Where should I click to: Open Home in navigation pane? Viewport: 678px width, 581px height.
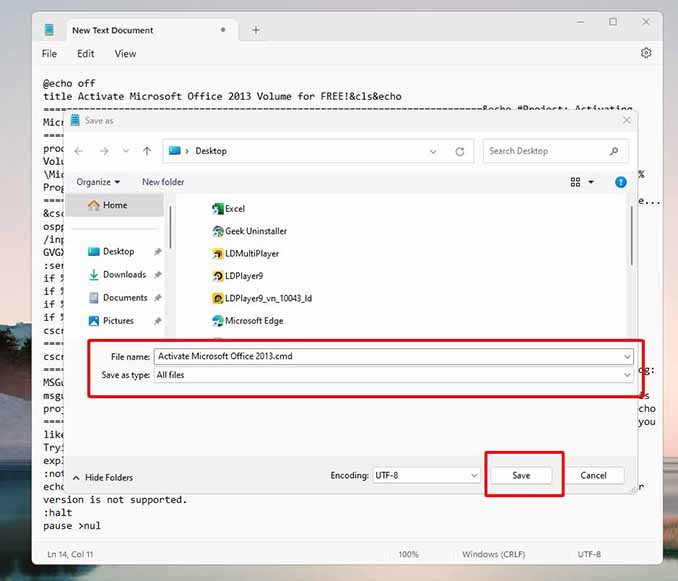coord(117,205)
